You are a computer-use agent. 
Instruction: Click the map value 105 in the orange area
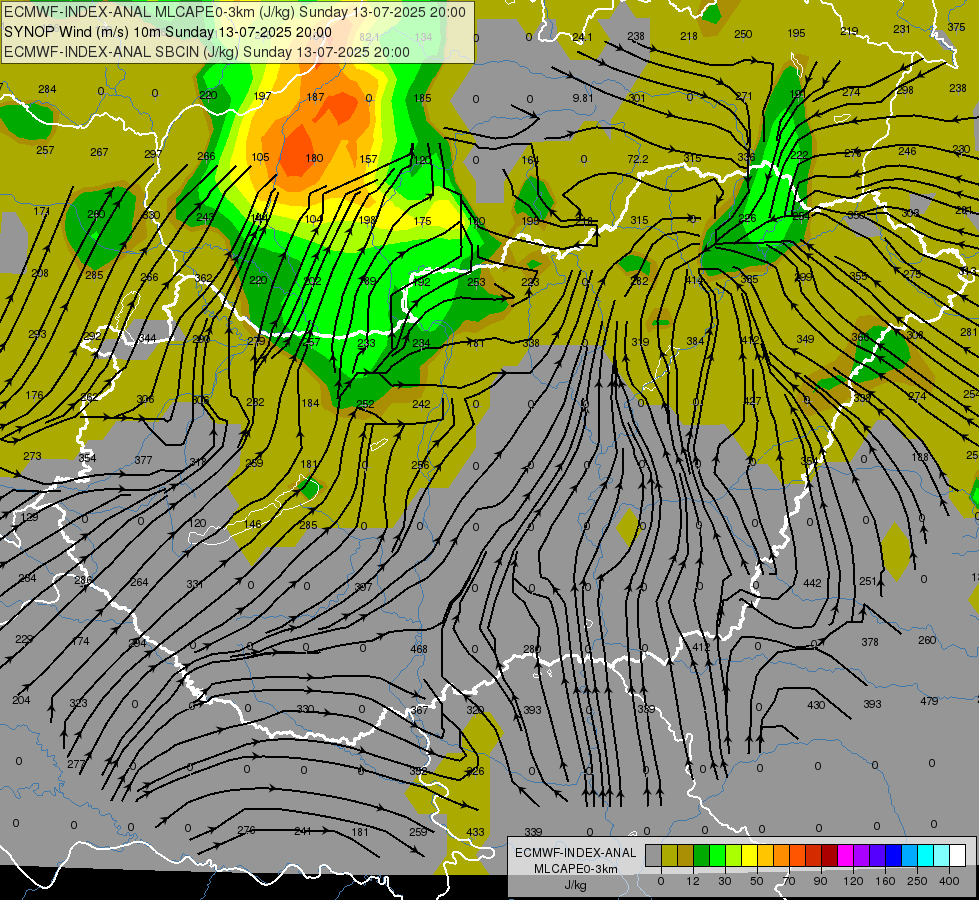tap(260, 157)
